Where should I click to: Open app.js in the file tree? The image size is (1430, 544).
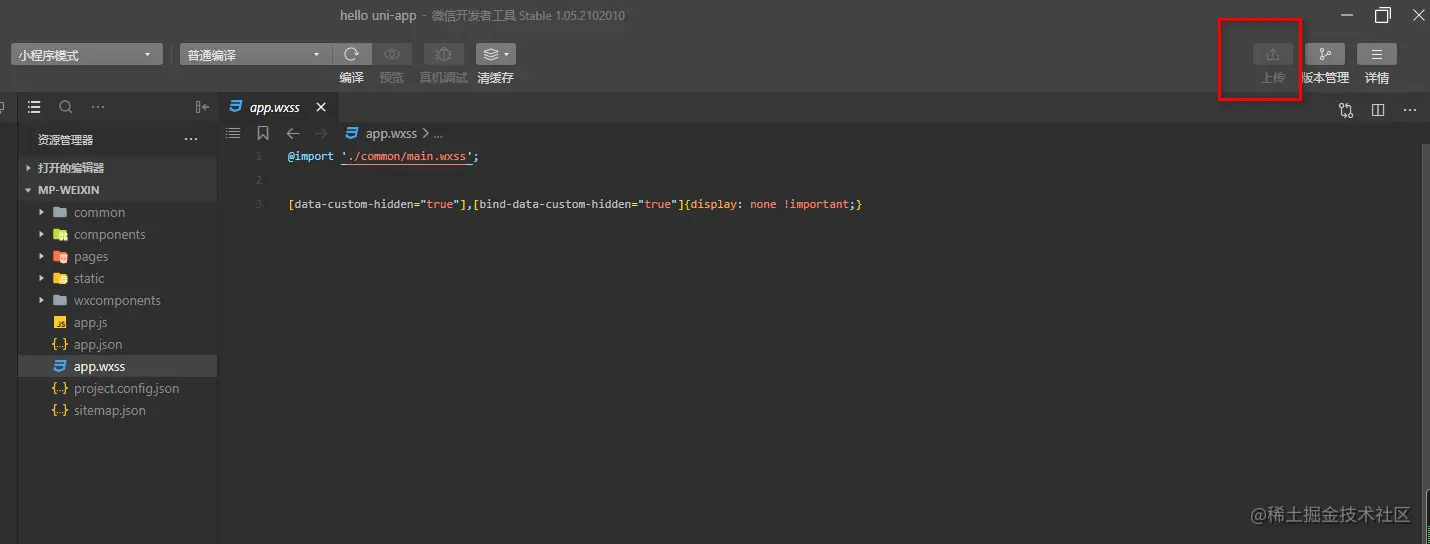pyautogui.click(x=117, y=322)
